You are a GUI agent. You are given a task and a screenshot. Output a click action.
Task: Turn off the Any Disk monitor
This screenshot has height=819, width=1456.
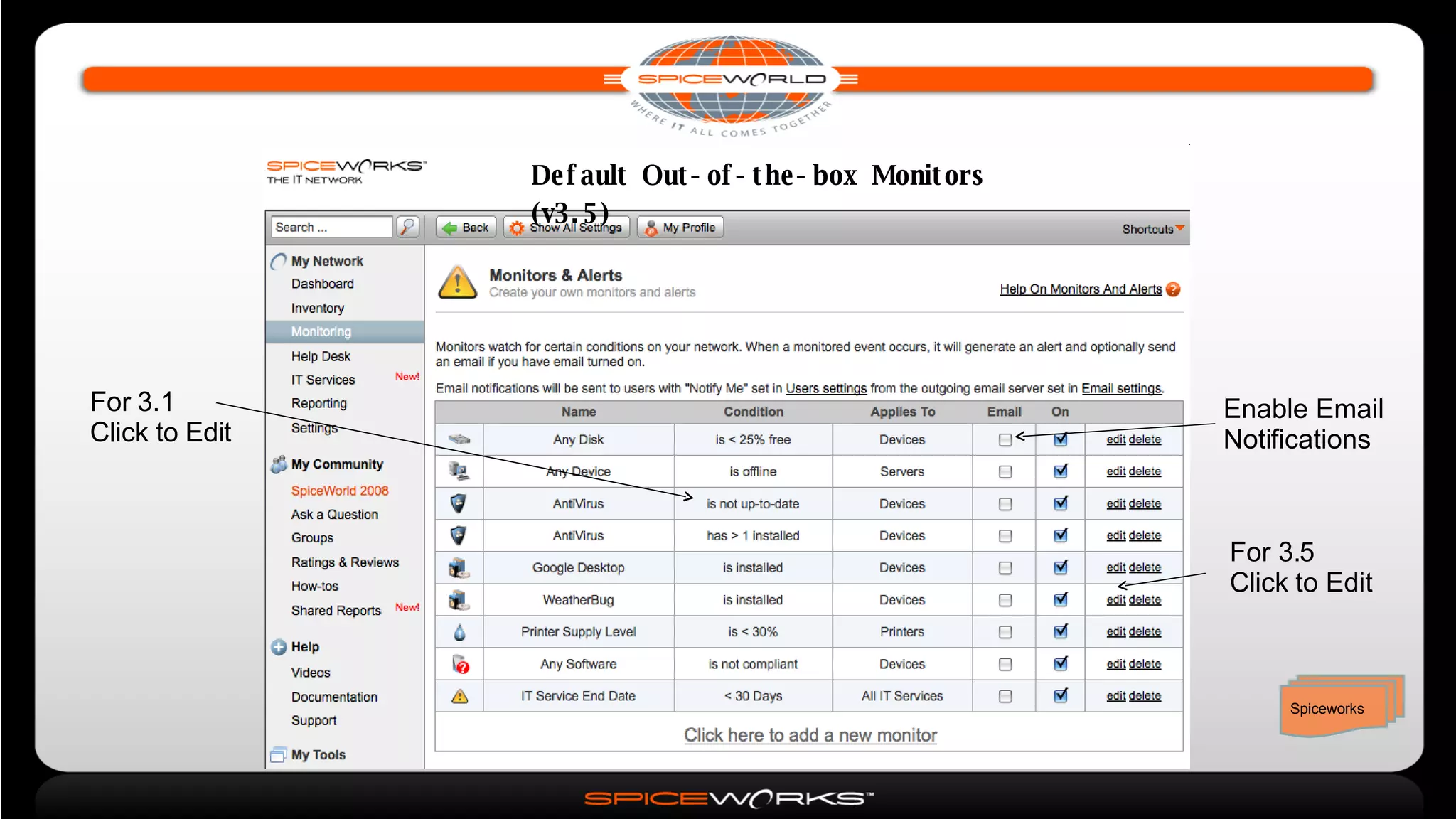pos(1061,439)
